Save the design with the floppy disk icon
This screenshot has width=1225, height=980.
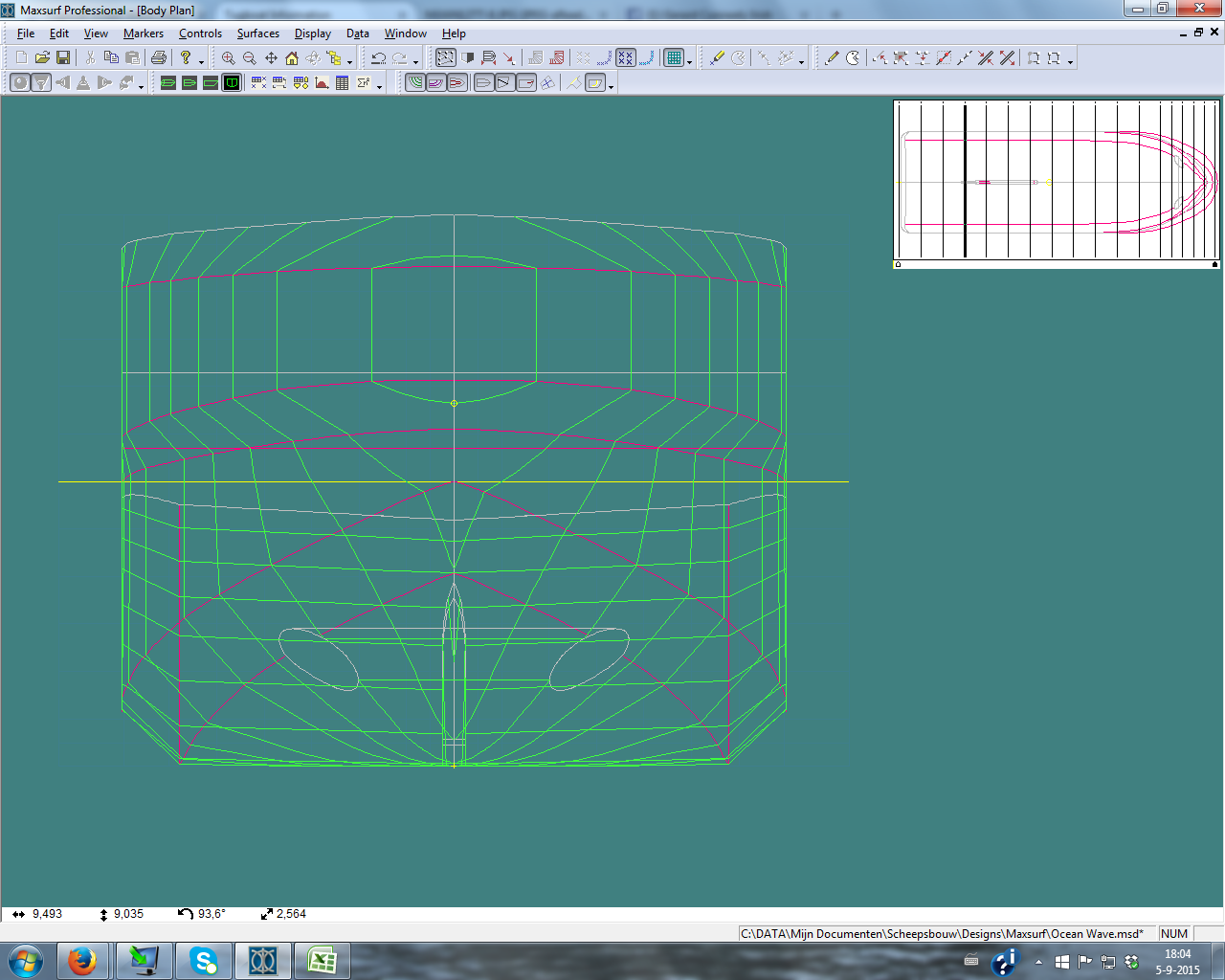[x=62, y=58]
